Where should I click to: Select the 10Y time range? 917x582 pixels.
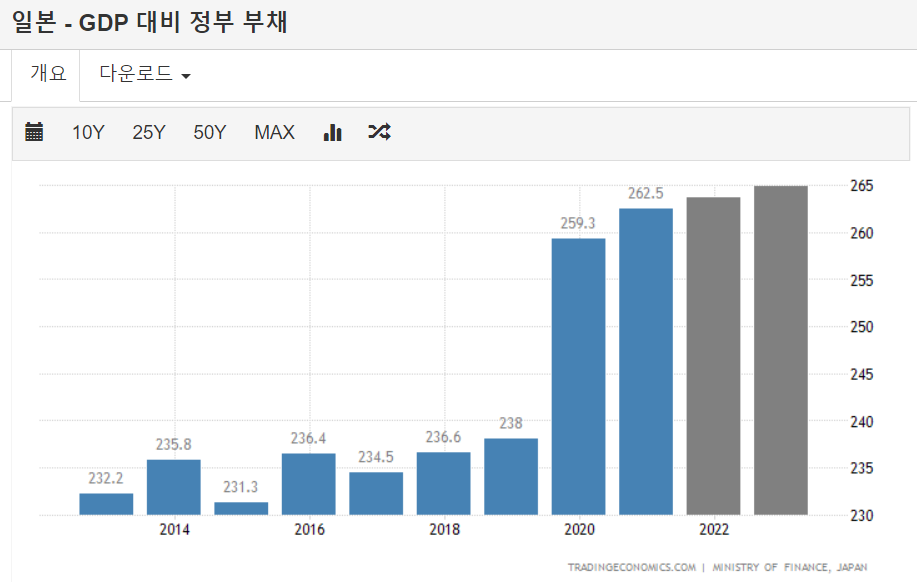88,132
